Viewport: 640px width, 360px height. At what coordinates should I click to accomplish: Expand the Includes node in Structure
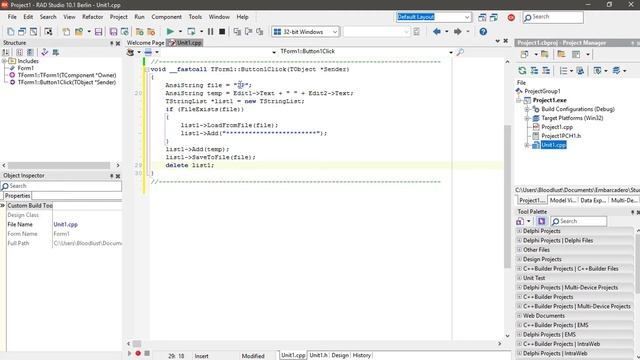(x=4, y=61)
